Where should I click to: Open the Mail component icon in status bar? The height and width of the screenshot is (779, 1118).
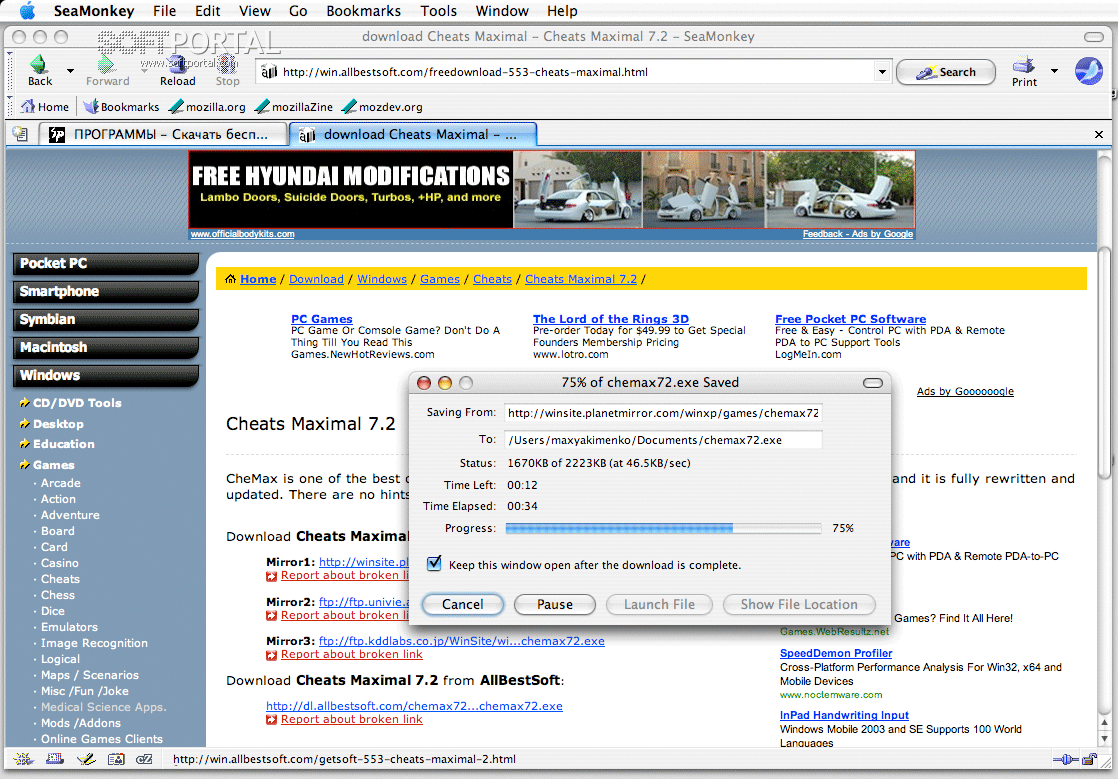(x=54, y=759)
